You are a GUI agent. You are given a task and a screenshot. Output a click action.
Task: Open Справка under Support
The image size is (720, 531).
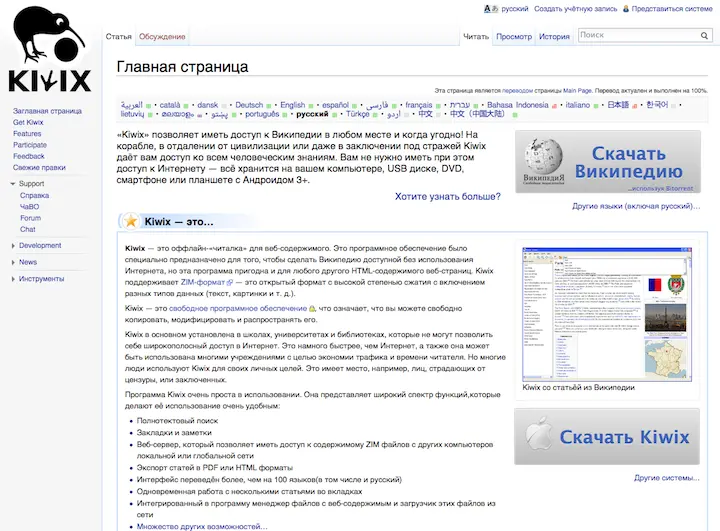(x=34, y=196)
